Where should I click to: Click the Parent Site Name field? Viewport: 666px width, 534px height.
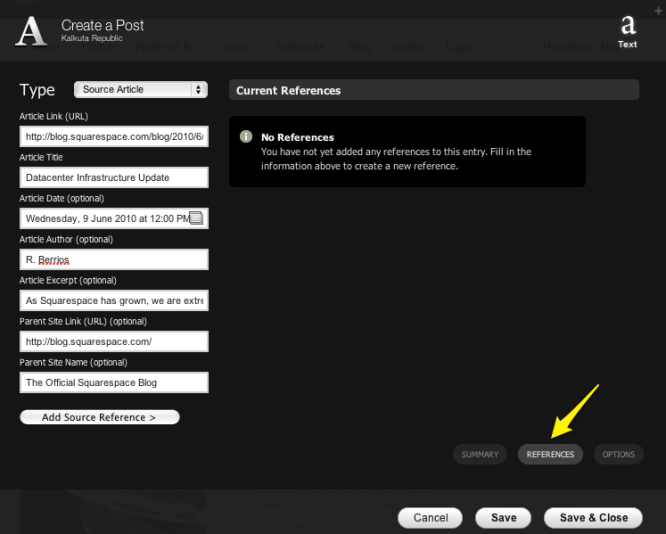(x=113, y=382)
